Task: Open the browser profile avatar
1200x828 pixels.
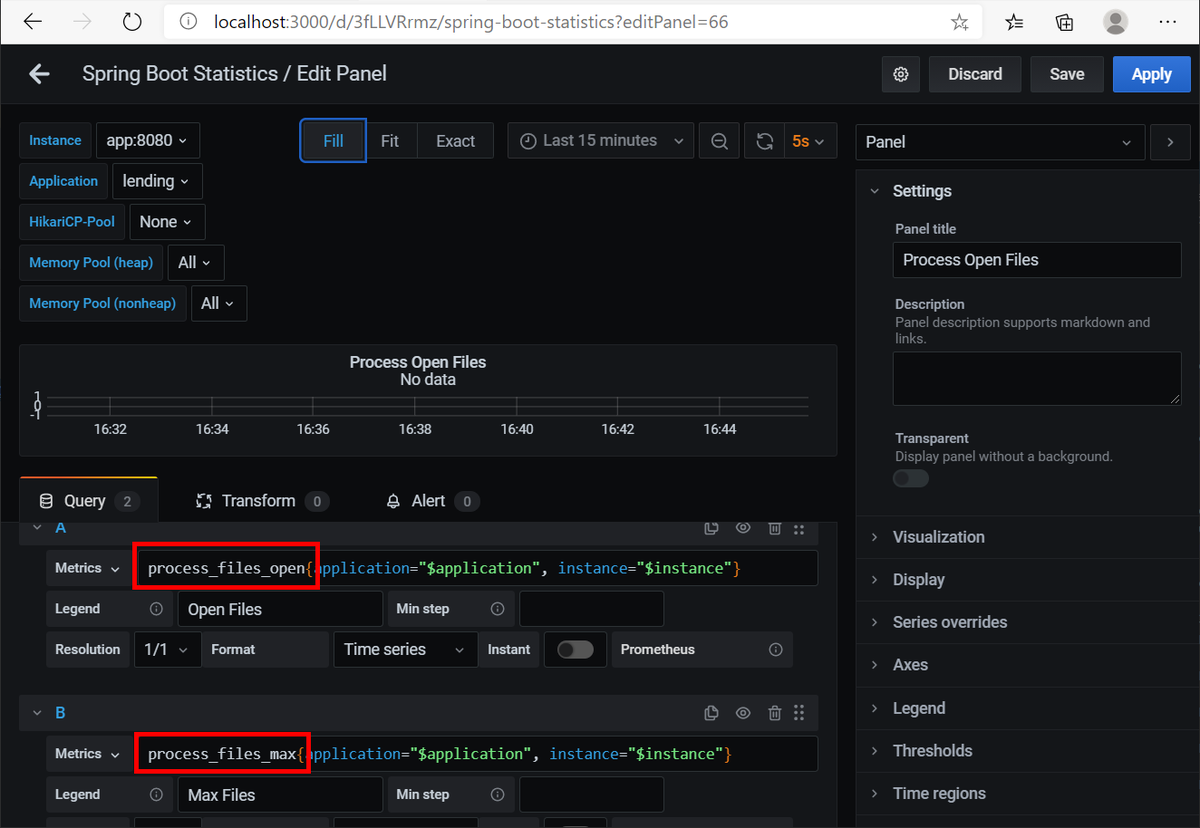Action: click(x=1115, y=22)
